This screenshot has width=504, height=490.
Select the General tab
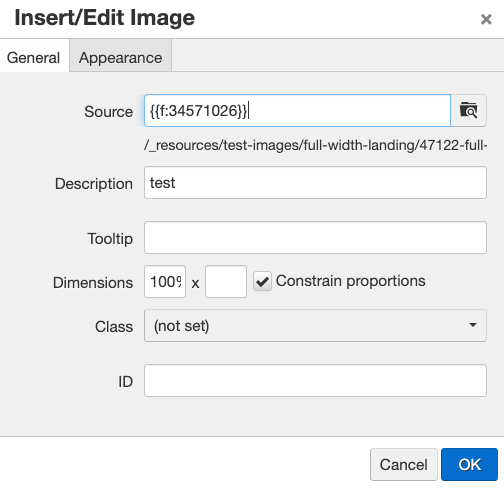[x=33, y=58]
